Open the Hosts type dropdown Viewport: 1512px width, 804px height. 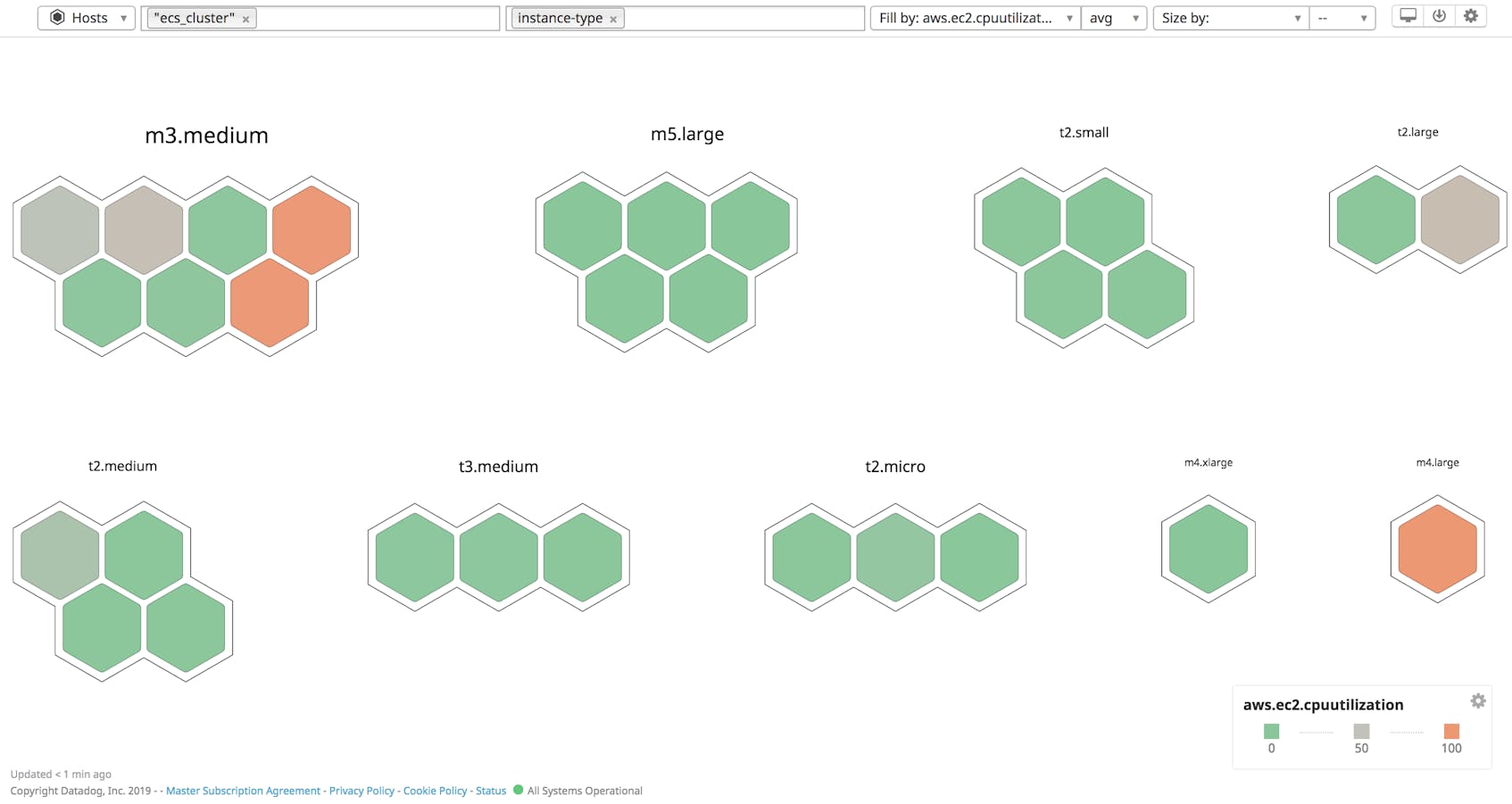click(87, 18)
